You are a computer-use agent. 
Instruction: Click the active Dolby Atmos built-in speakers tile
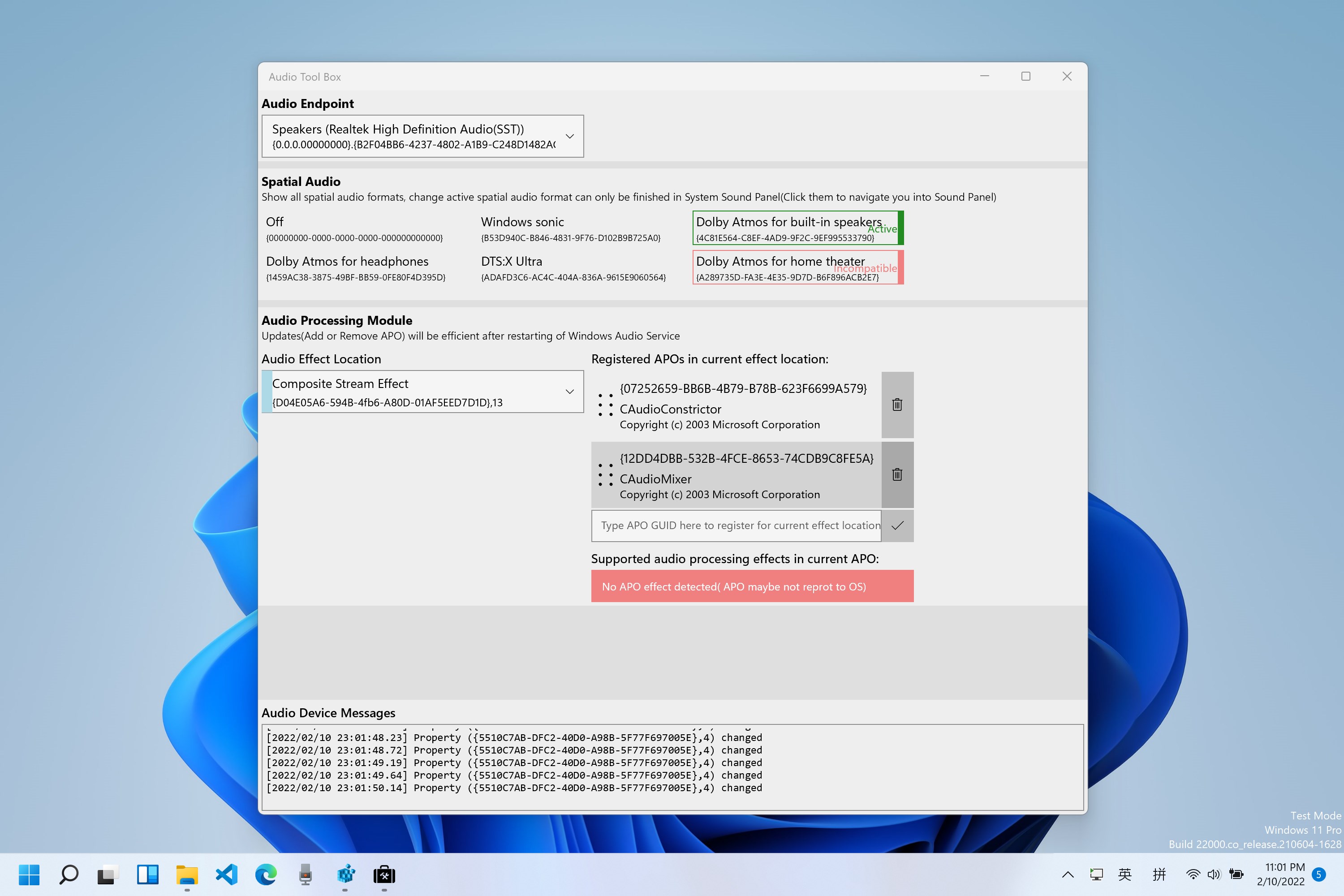pyautogui.click(x=797, y=228)
